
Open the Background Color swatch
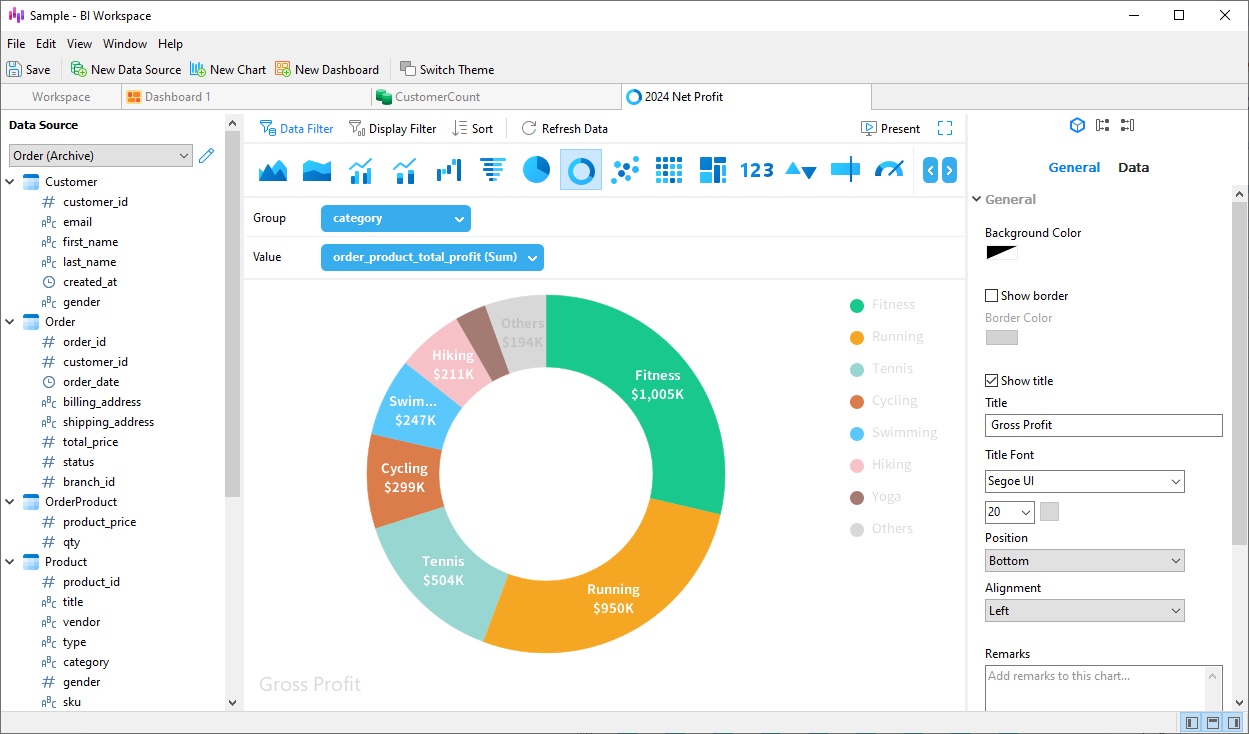tap(1001, 252)
